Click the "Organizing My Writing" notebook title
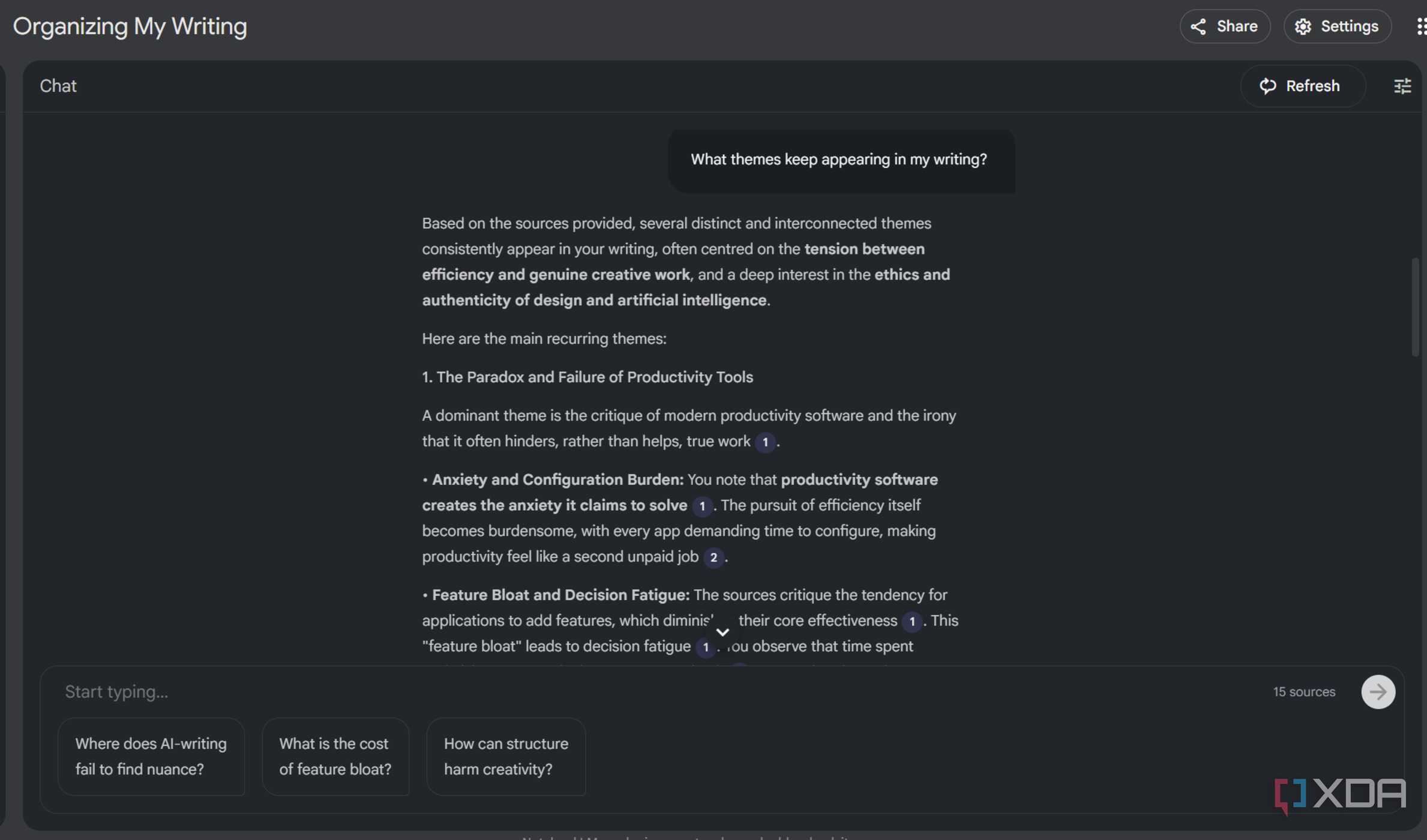This screenshot has width=1427, height=840. (130, 26)
